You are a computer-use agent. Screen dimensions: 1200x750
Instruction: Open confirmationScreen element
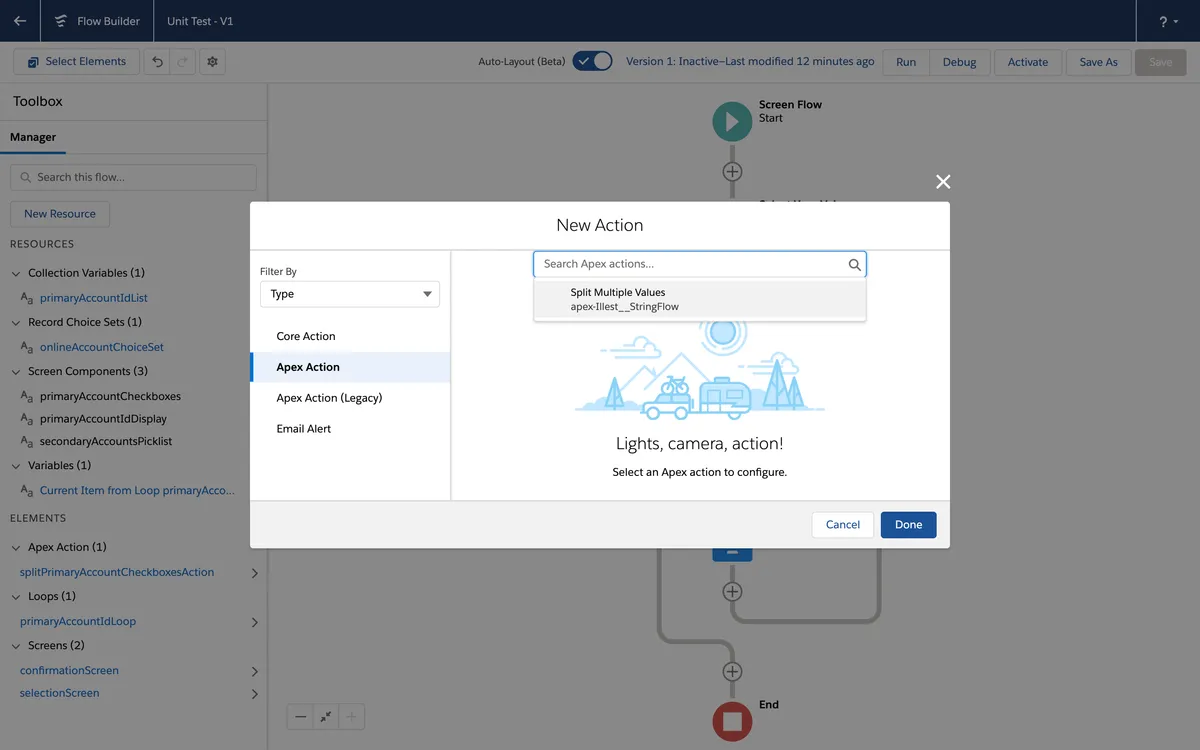[x=69, y=670]
